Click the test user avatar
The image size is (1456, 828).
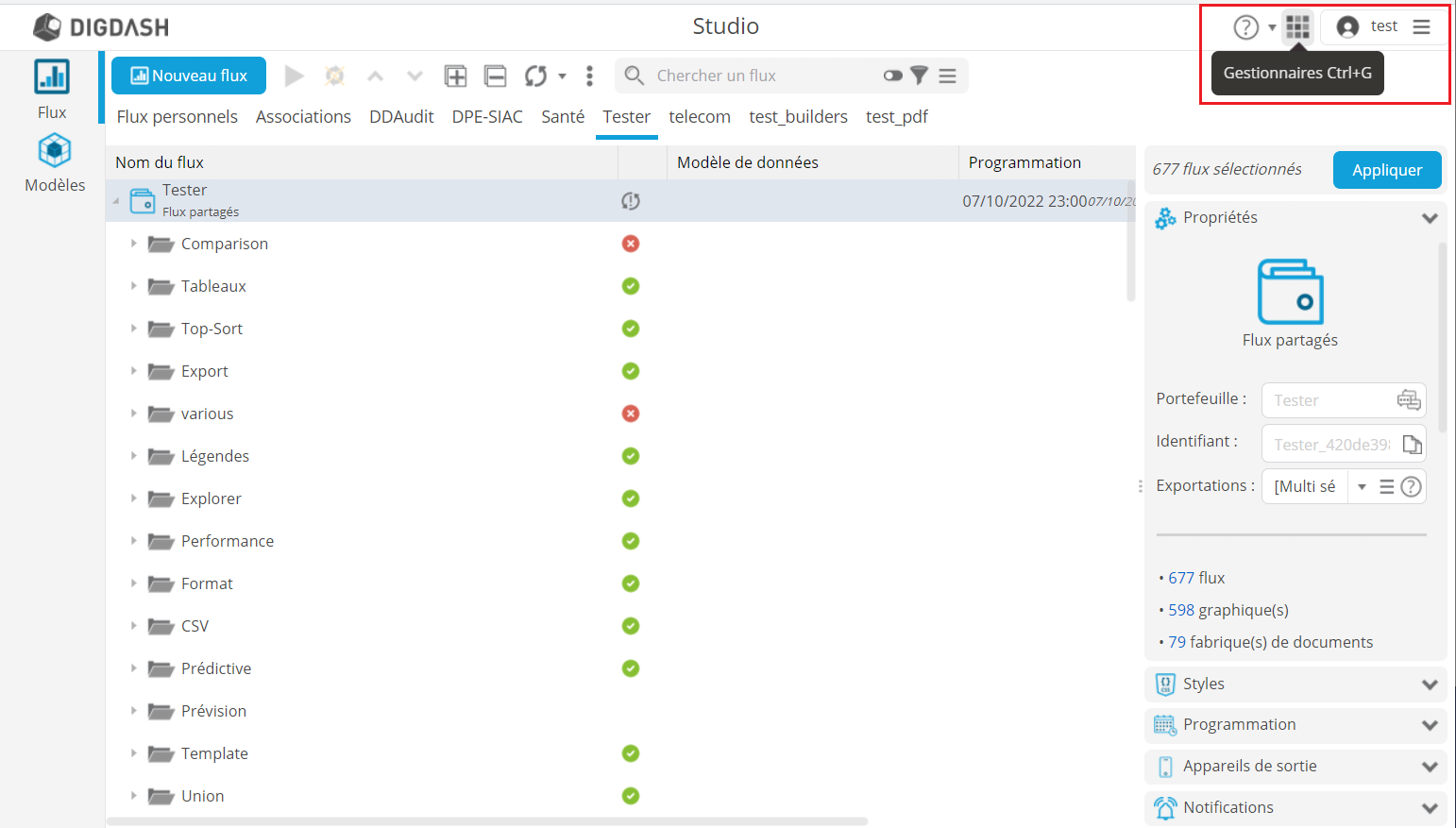coord(1348,27)
